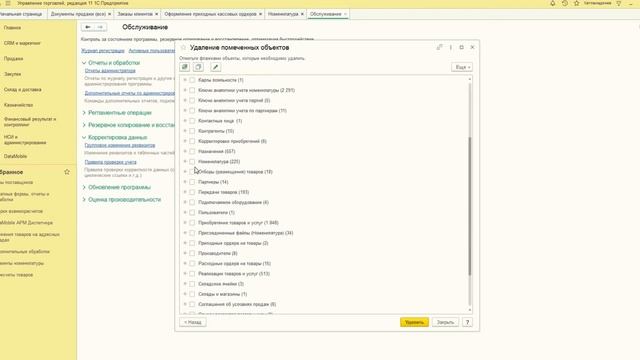Open favorites star icon in title bar
The image size is (640, 360).
coord(576,3)
